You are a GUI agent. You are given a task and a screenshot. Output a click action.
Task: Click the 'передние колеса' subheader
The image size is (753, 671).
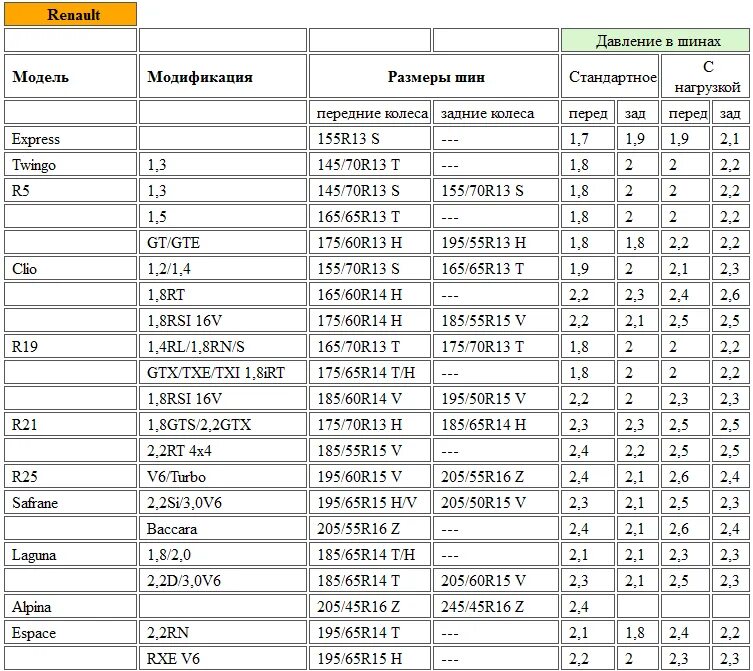[369, 112]
